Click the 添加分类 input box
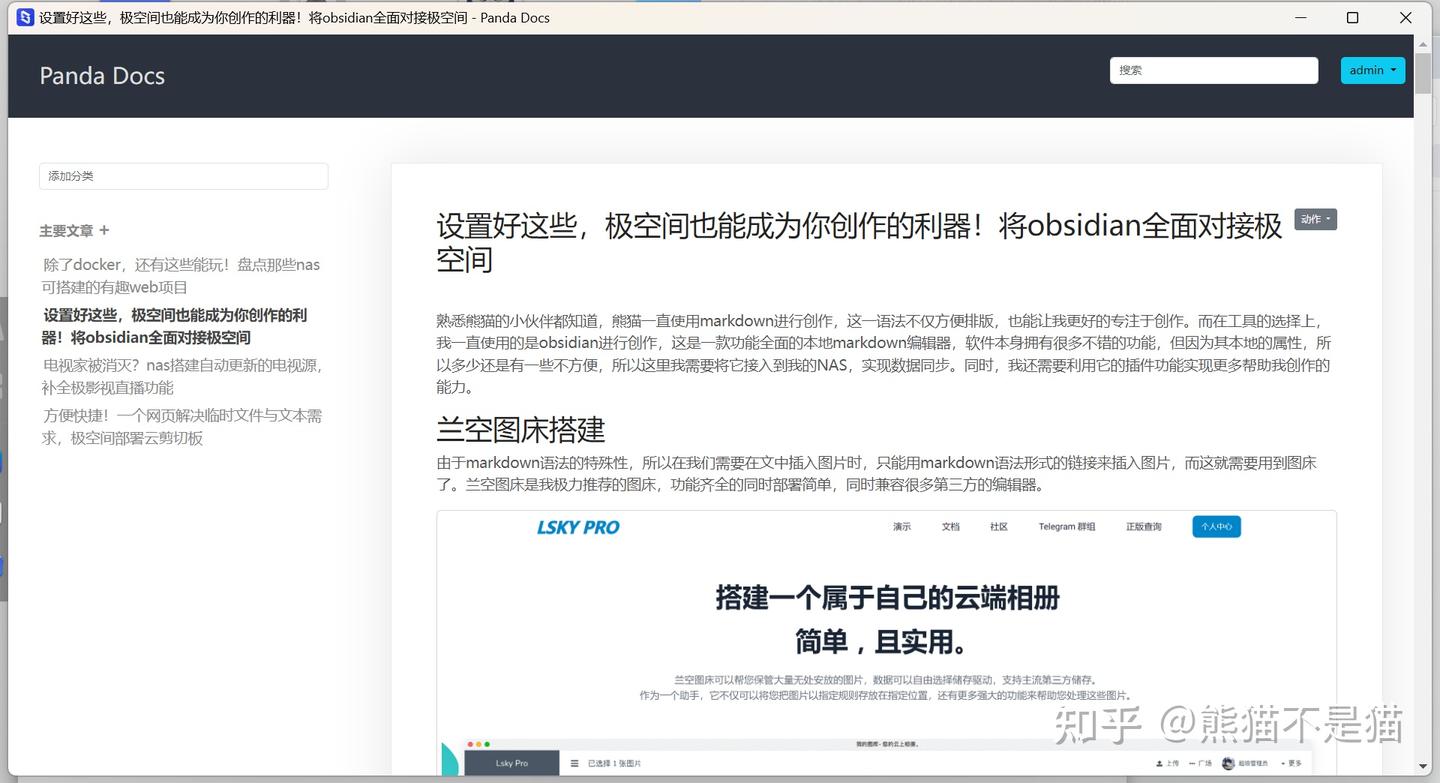Image resolution: width=1440 pixels, height=783 pixels. click(x=183, y=176)
